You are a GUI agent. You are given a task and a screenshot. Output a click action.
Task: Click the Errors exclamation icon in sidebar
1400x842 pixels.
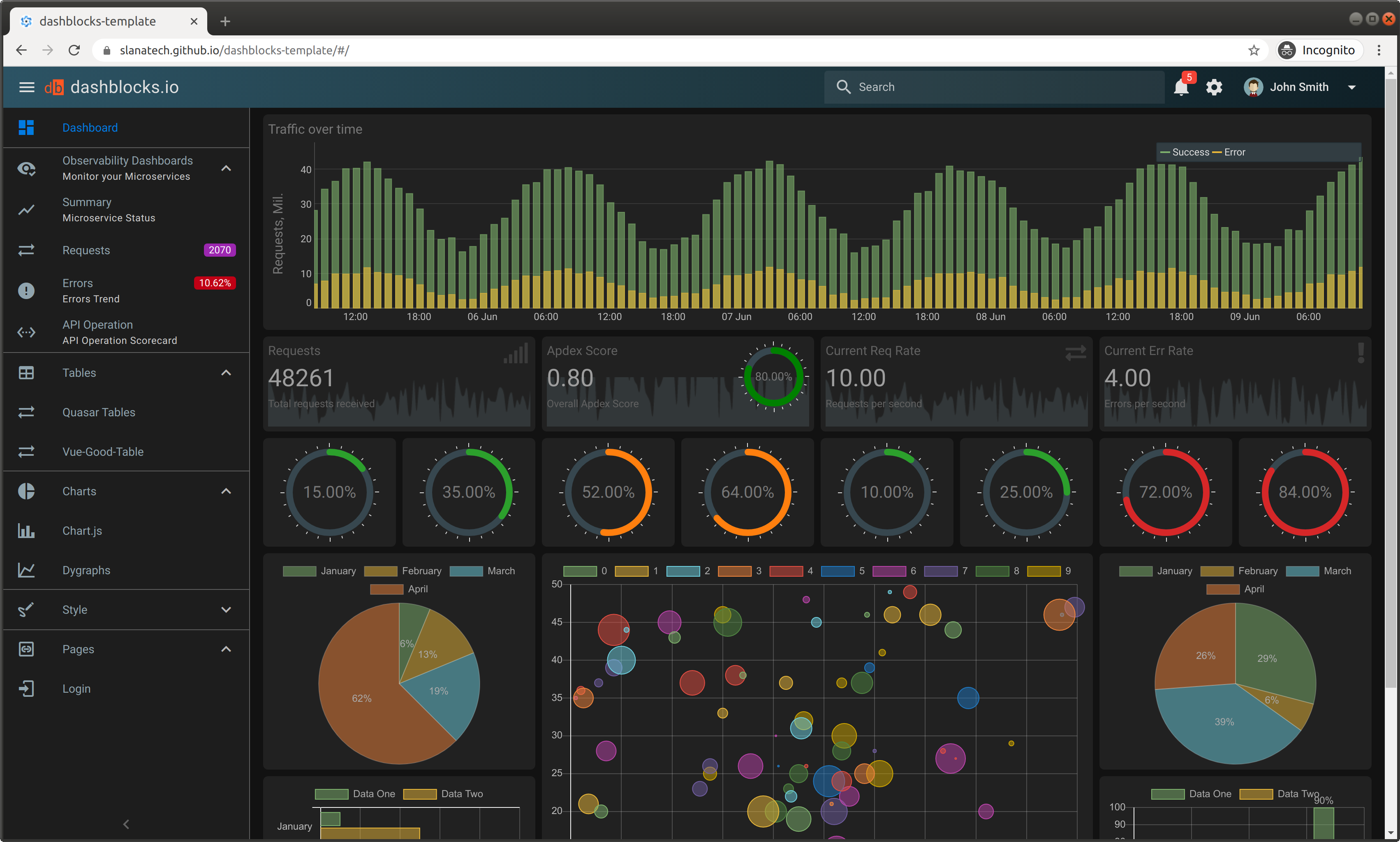tap(26, 290)
